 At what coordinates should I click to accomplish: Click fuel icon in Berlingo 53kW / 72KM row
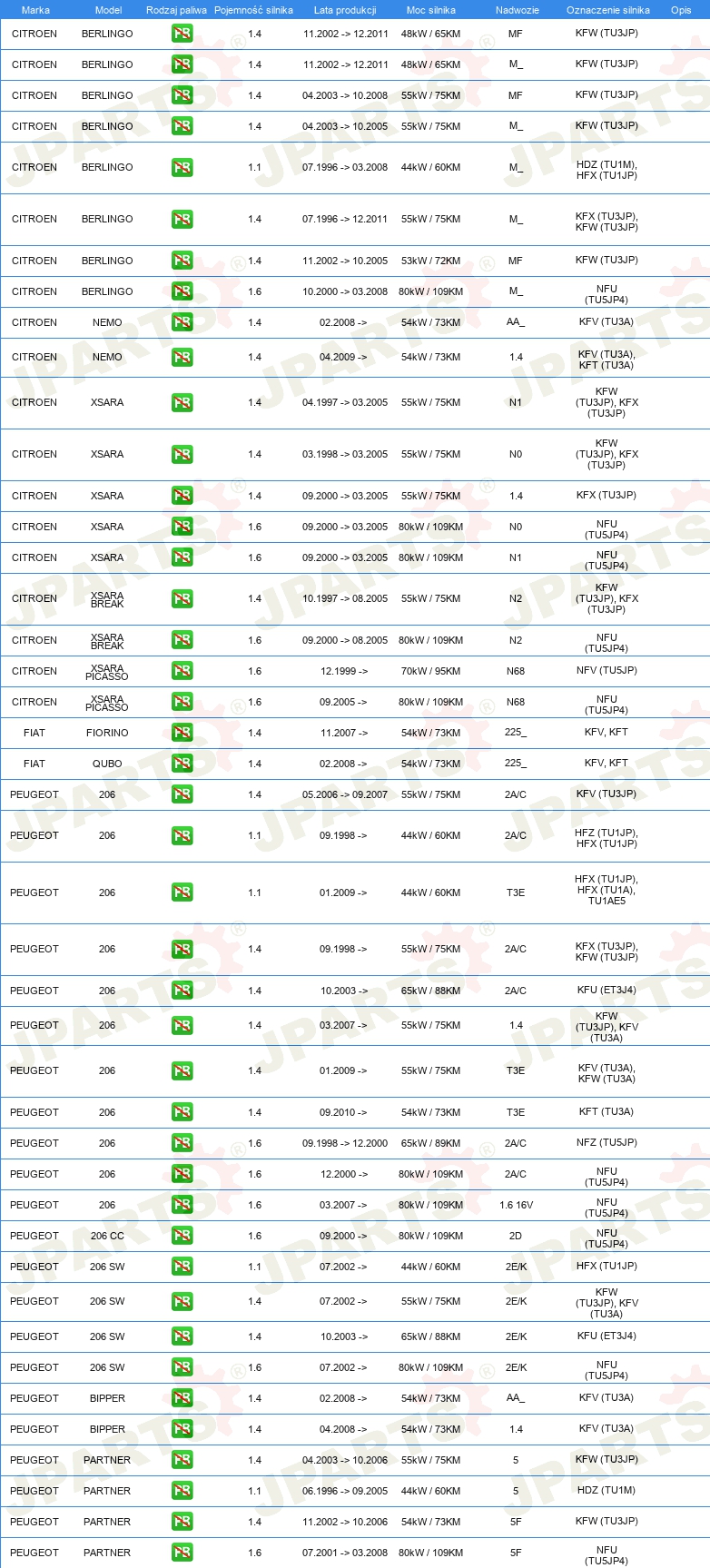pyautogui.click(x=182, y=261)
